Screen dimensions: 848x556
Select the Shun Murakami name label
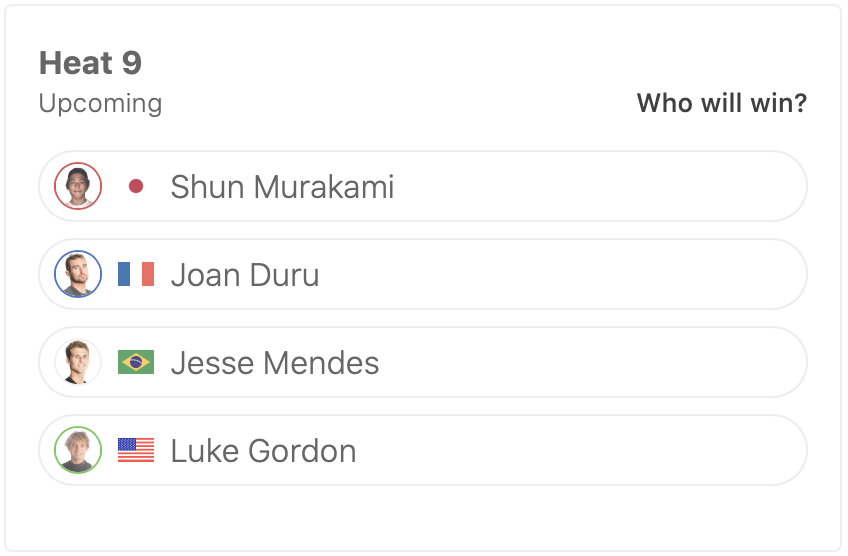(282, 187)
